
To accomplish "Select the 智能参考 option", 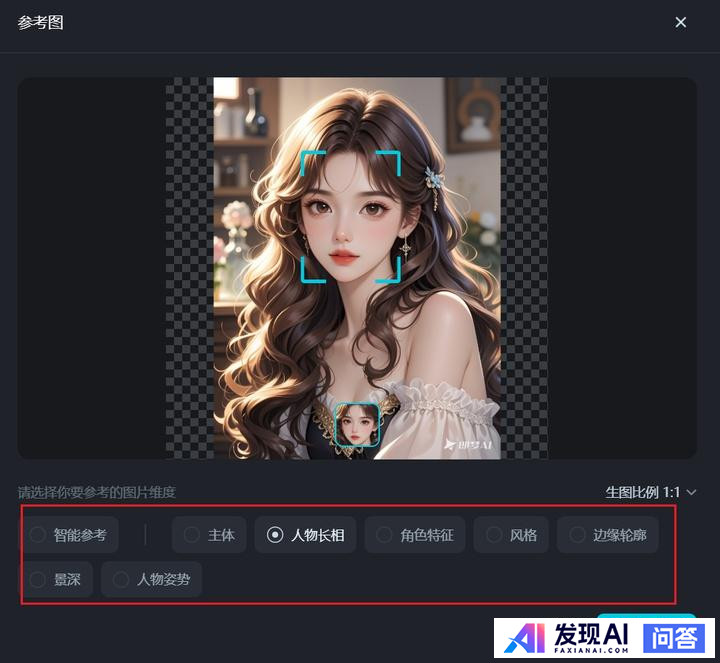I will pyautogui.click(x=69, y=535).
